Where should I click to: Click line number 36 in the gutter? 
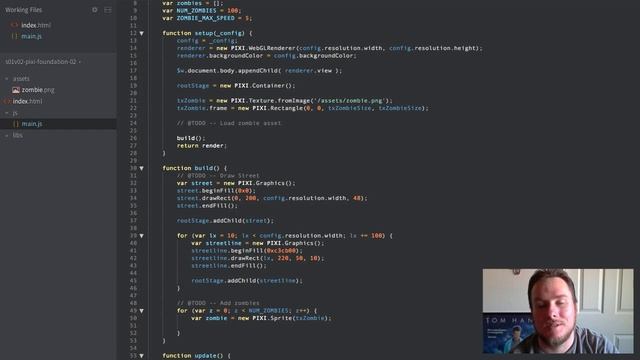[x=133, y=213]
